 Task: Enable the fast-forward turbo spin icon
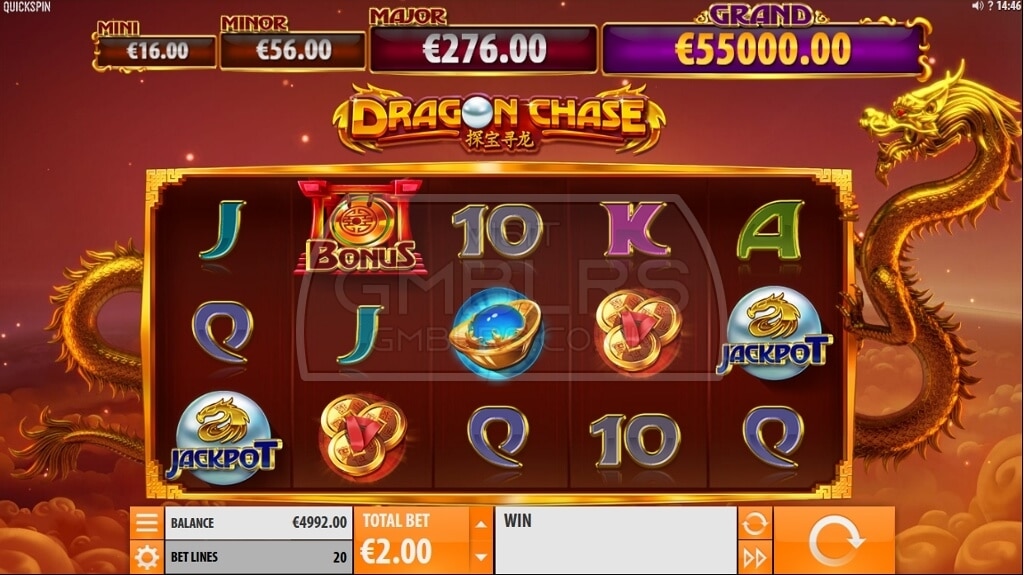[755, 558]
